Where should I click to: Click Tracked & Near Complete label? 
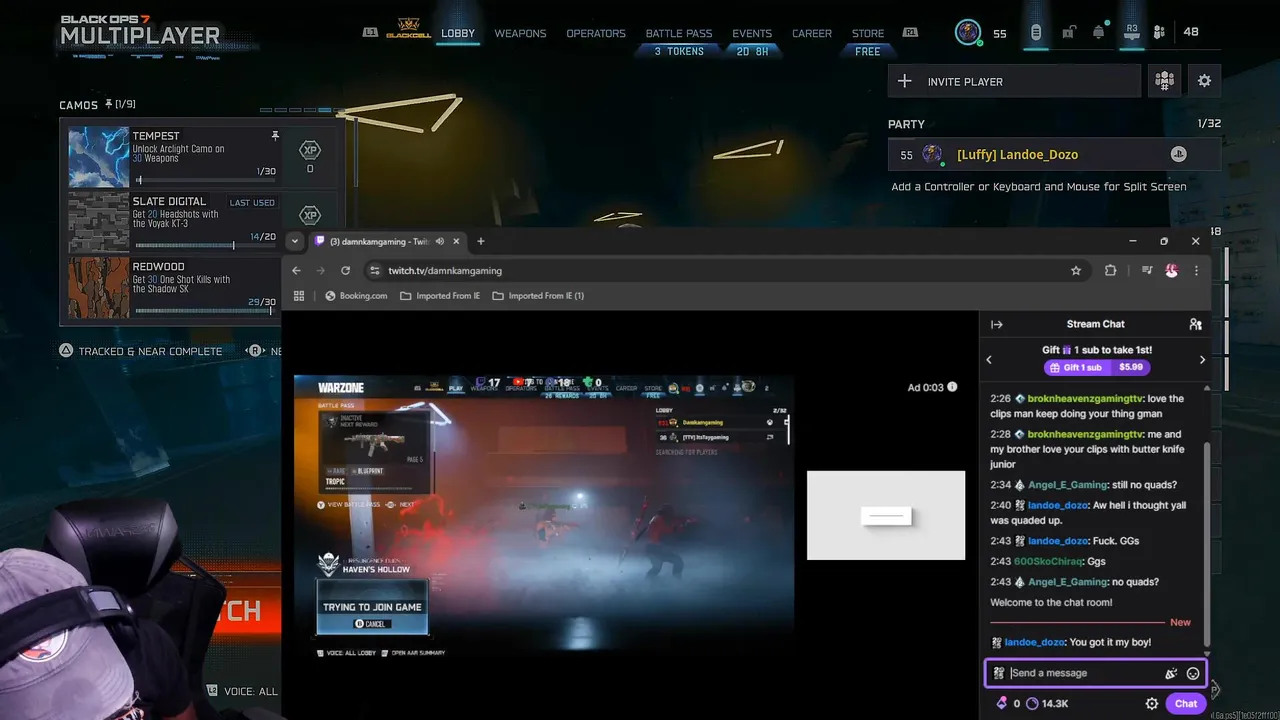click(150, 352)
